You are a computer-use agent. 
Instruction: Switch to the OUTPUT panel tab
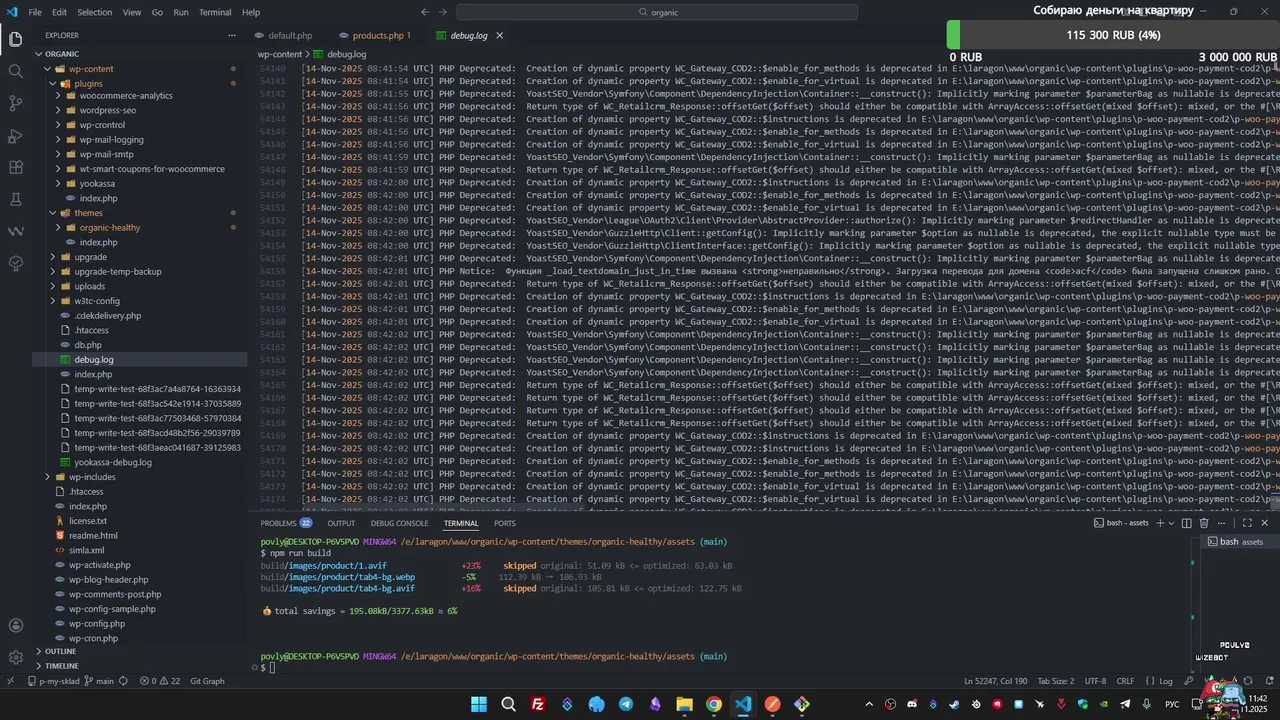point(341,523)
